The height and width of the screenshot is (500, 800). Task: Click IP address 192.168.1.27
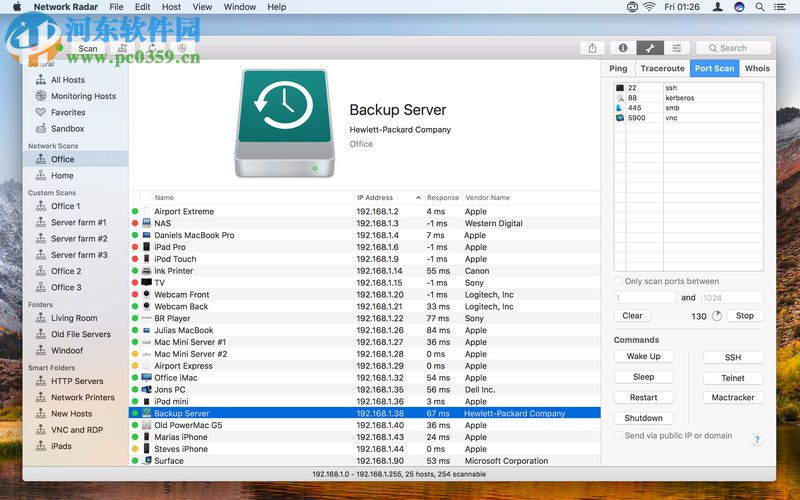pyautogui.click(x=380, y=342)
